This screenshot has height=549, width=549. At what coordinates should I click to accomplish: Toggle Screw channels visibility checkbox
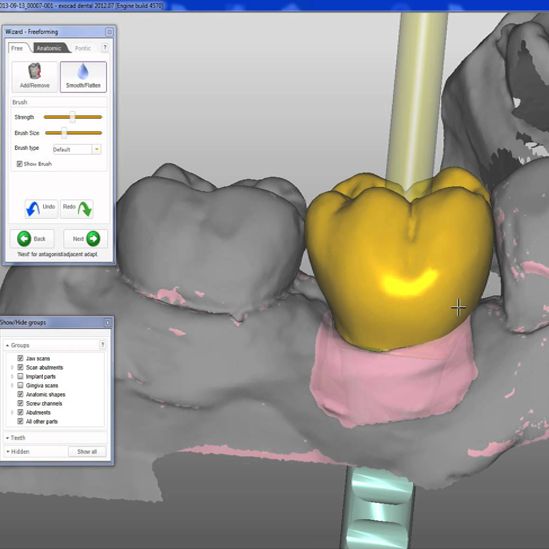20,403
